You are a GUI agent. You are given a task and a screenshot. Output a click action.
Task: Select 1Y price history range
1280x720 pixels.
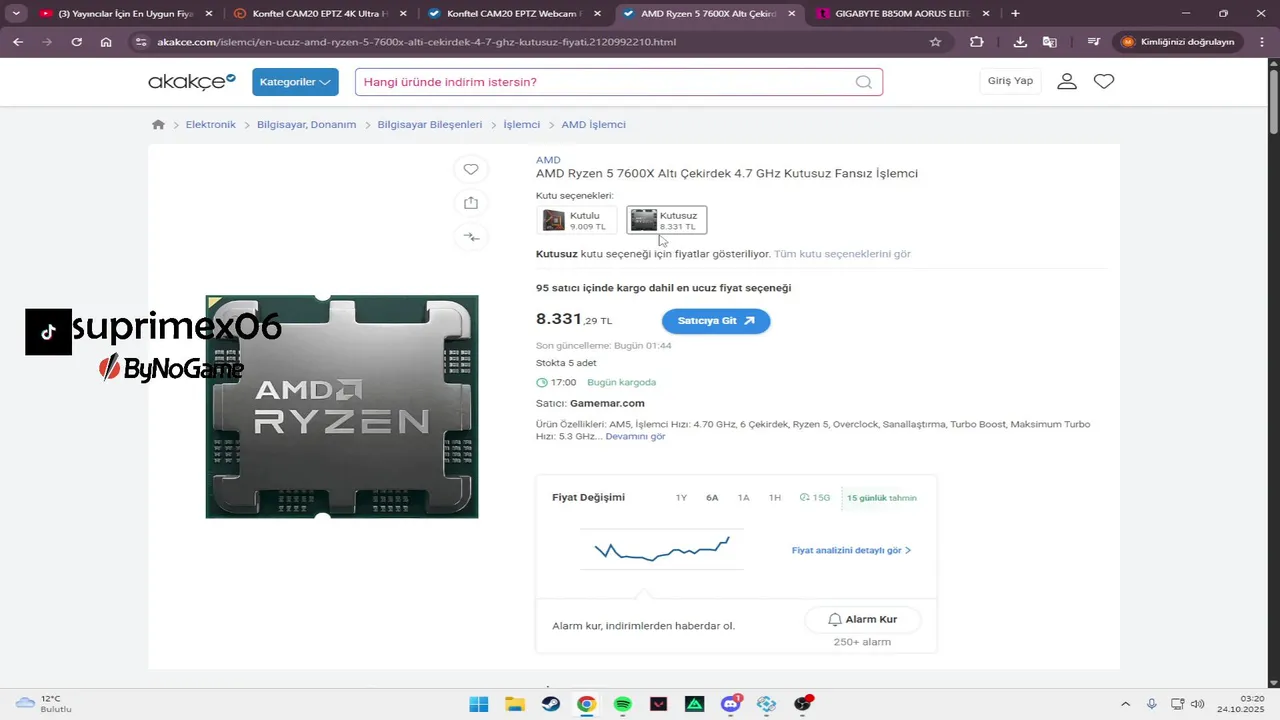point(681,497)
